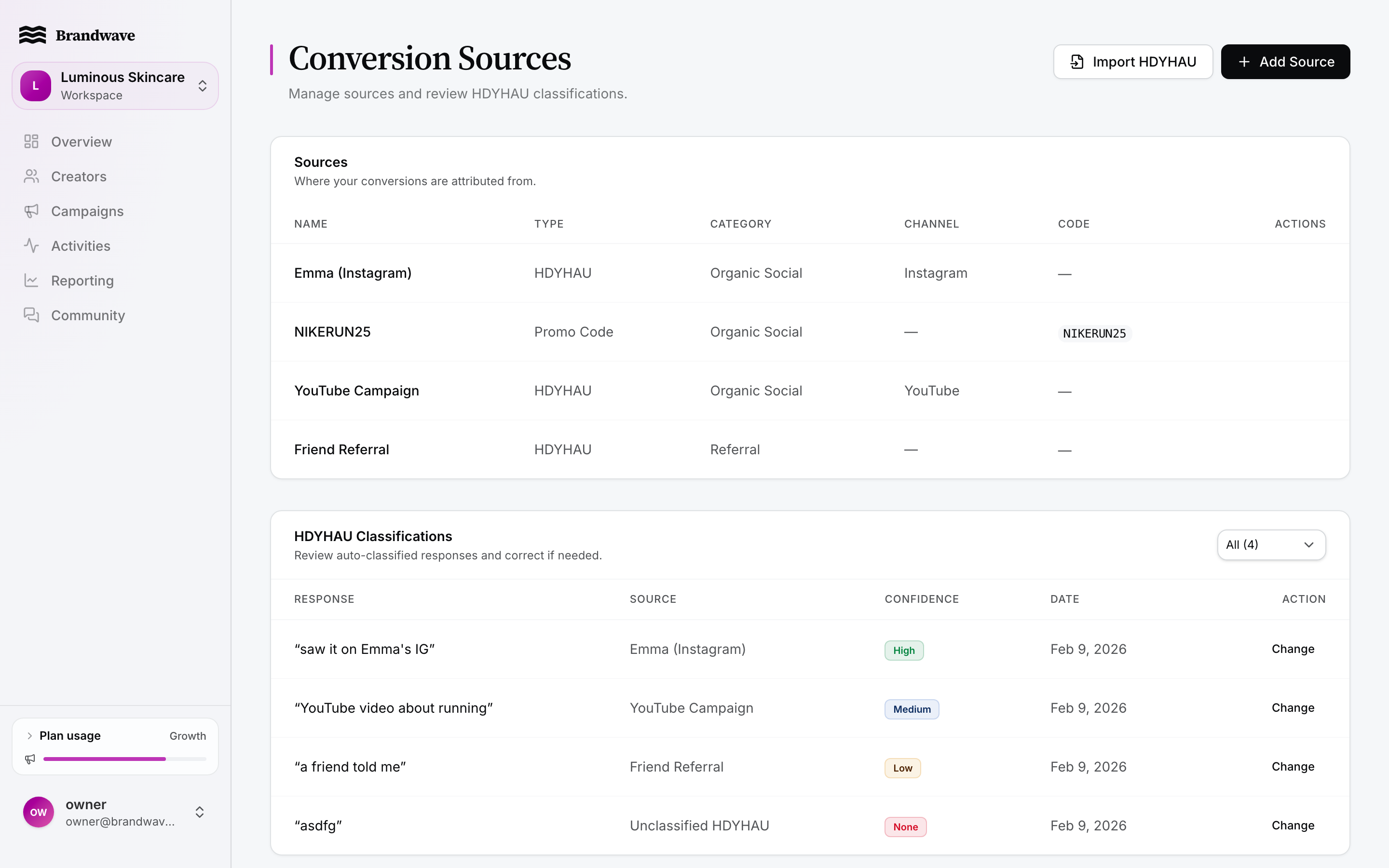Click the Promo Code type cell
The width and height of the screenshot is (1389, 868).
coord(573,332)
